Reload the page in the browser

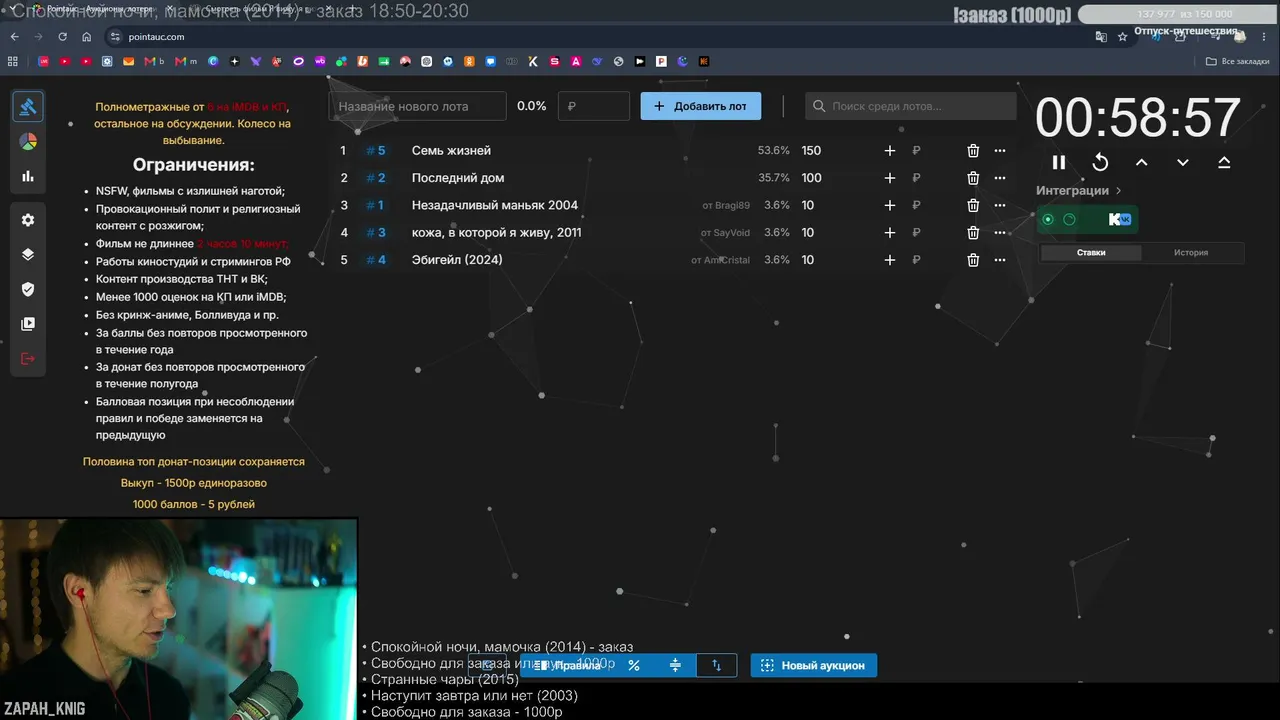point(62,37)
